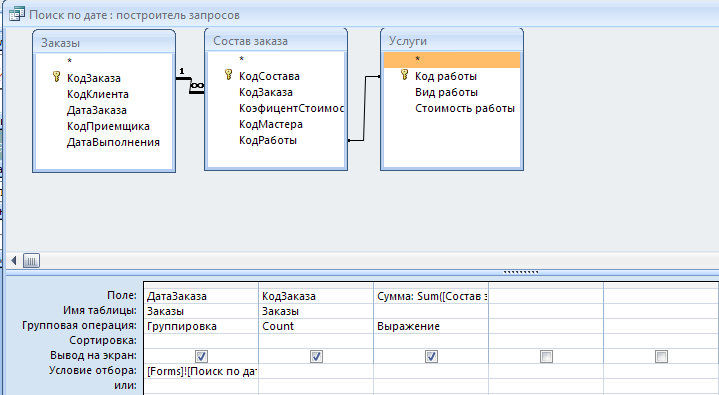Click the condition cell containing [Forms]![Поиск по дат
The image size is (719, 395).
click(201, 371)
